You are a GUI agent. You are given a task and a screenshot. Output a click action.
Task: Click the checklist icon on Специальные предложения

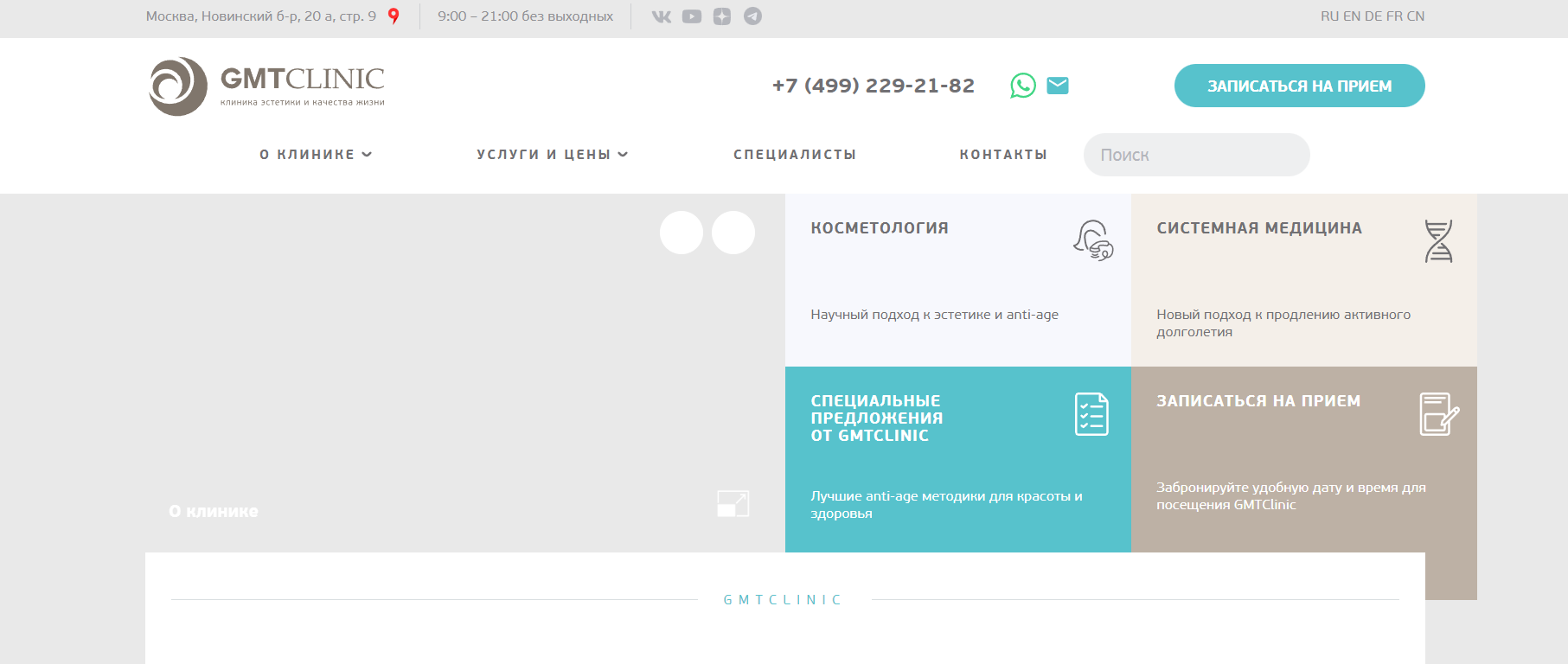[1091, 414]
